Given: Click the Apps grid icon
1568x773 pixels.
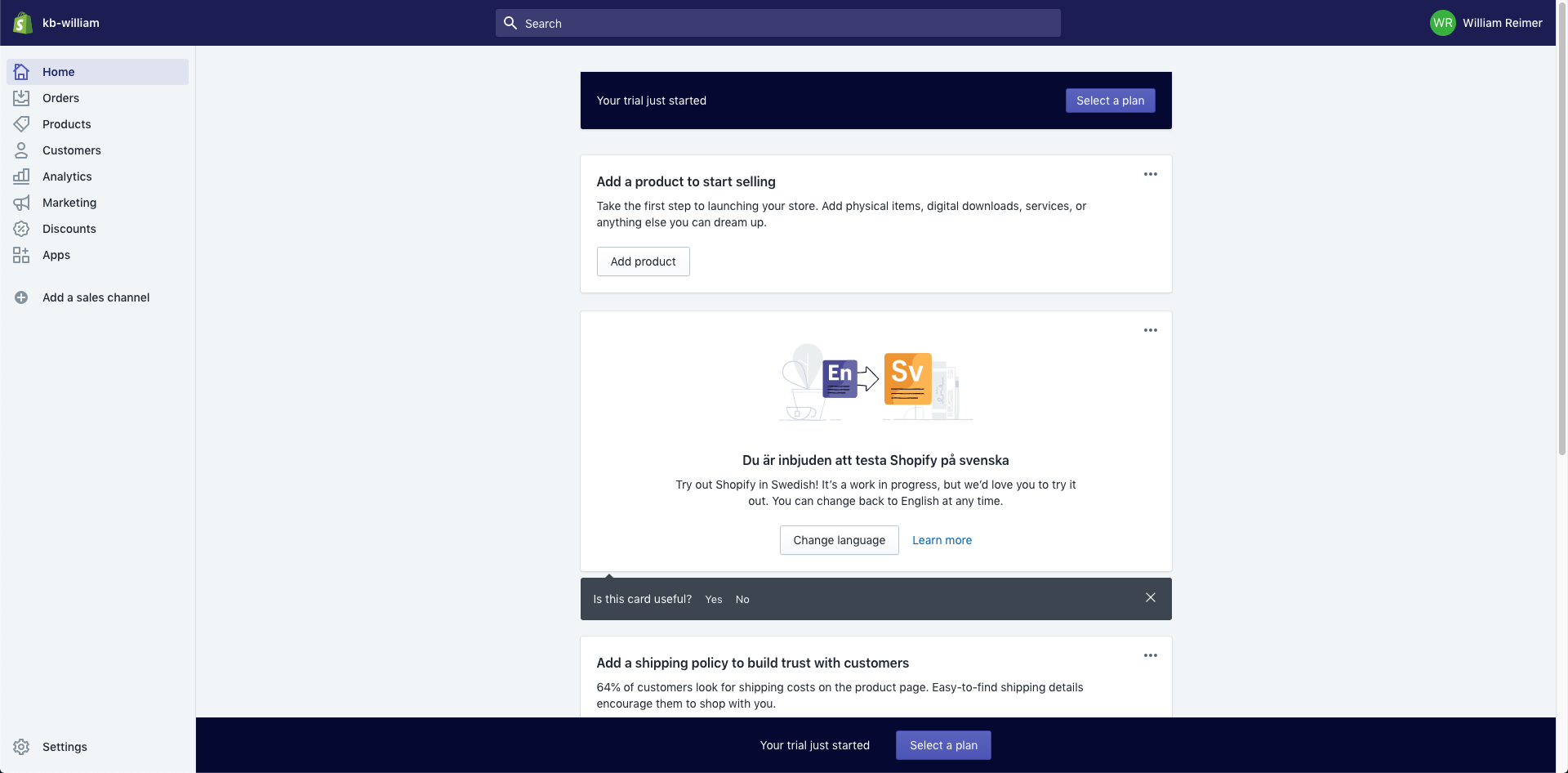Looking at the screenshot, I should click(x=21, y=255).
